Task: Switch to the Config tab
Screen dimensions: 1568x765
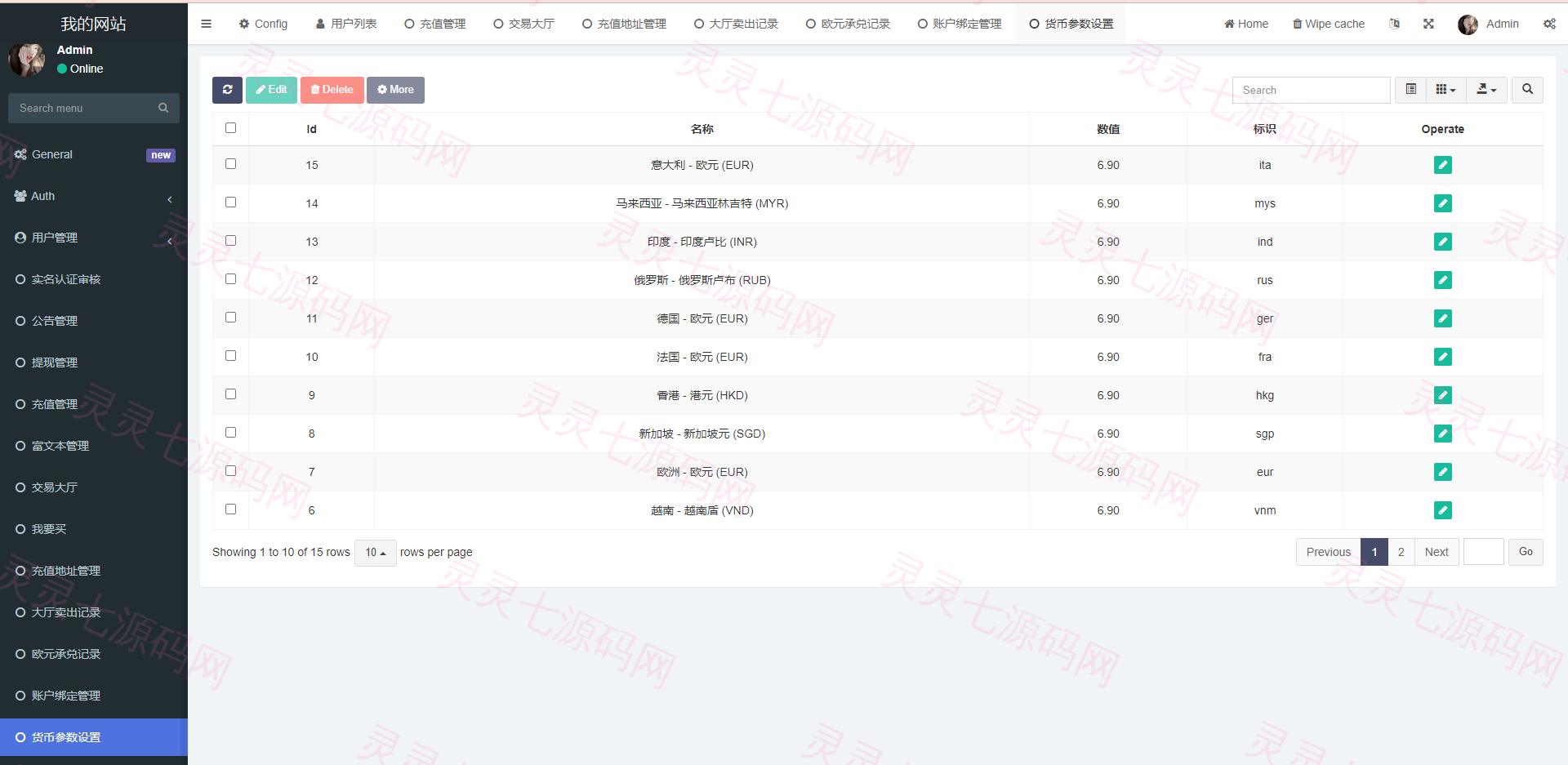Action: [x=263, y=24]
